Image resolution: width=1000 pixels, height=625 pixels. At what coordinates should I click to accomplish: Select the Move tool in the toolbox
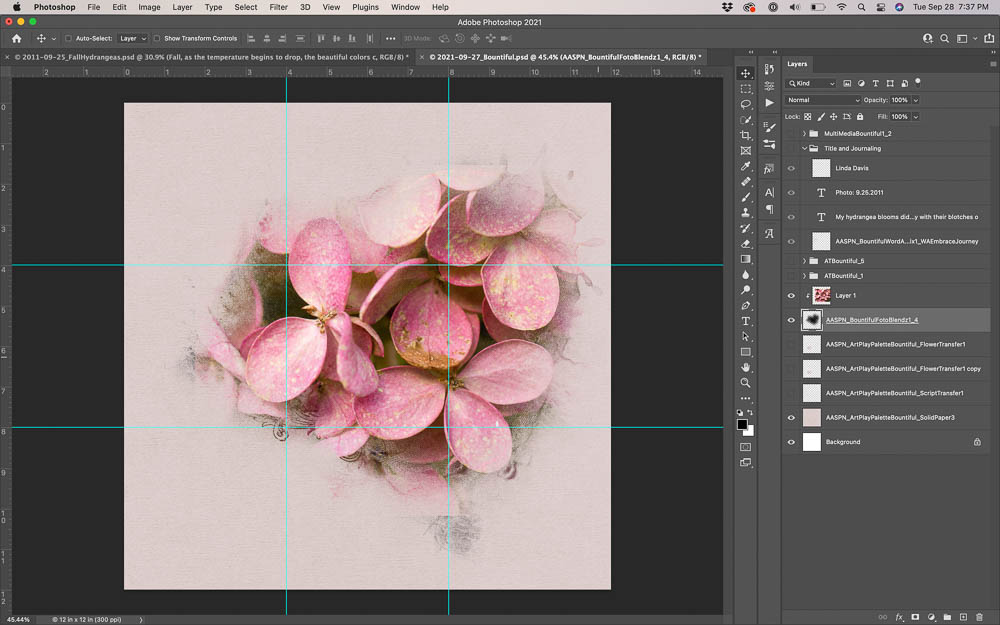click(x=745, y=73)
